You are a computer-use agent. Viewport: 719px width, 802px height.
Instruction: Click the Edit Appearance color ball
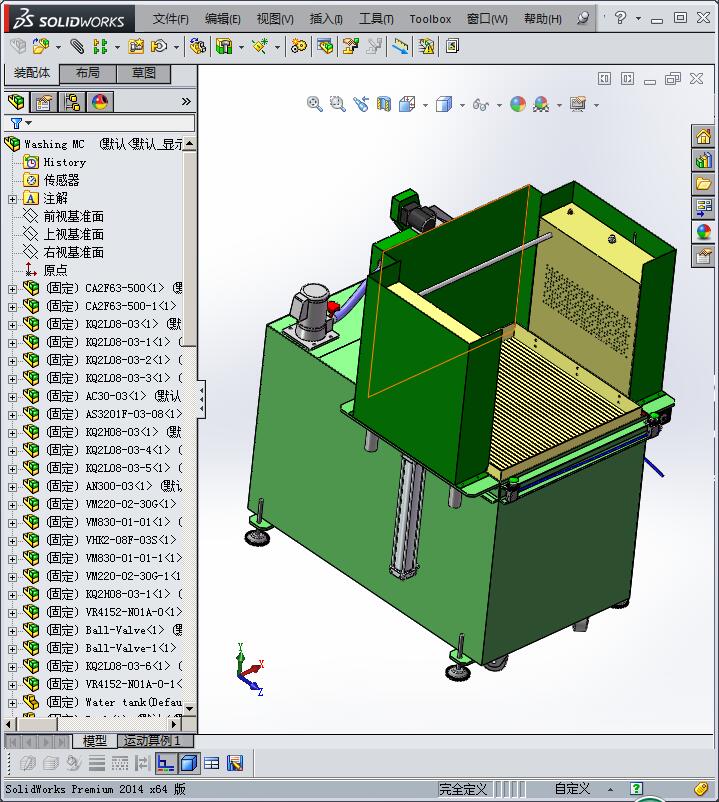pos(518,104)
